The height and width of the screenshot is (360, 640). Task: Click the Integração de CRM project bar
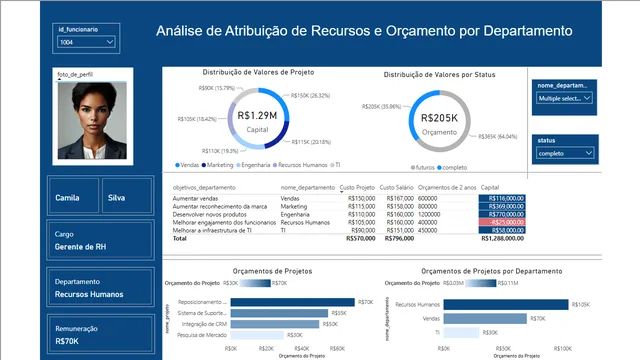click(x=275, y=324)
